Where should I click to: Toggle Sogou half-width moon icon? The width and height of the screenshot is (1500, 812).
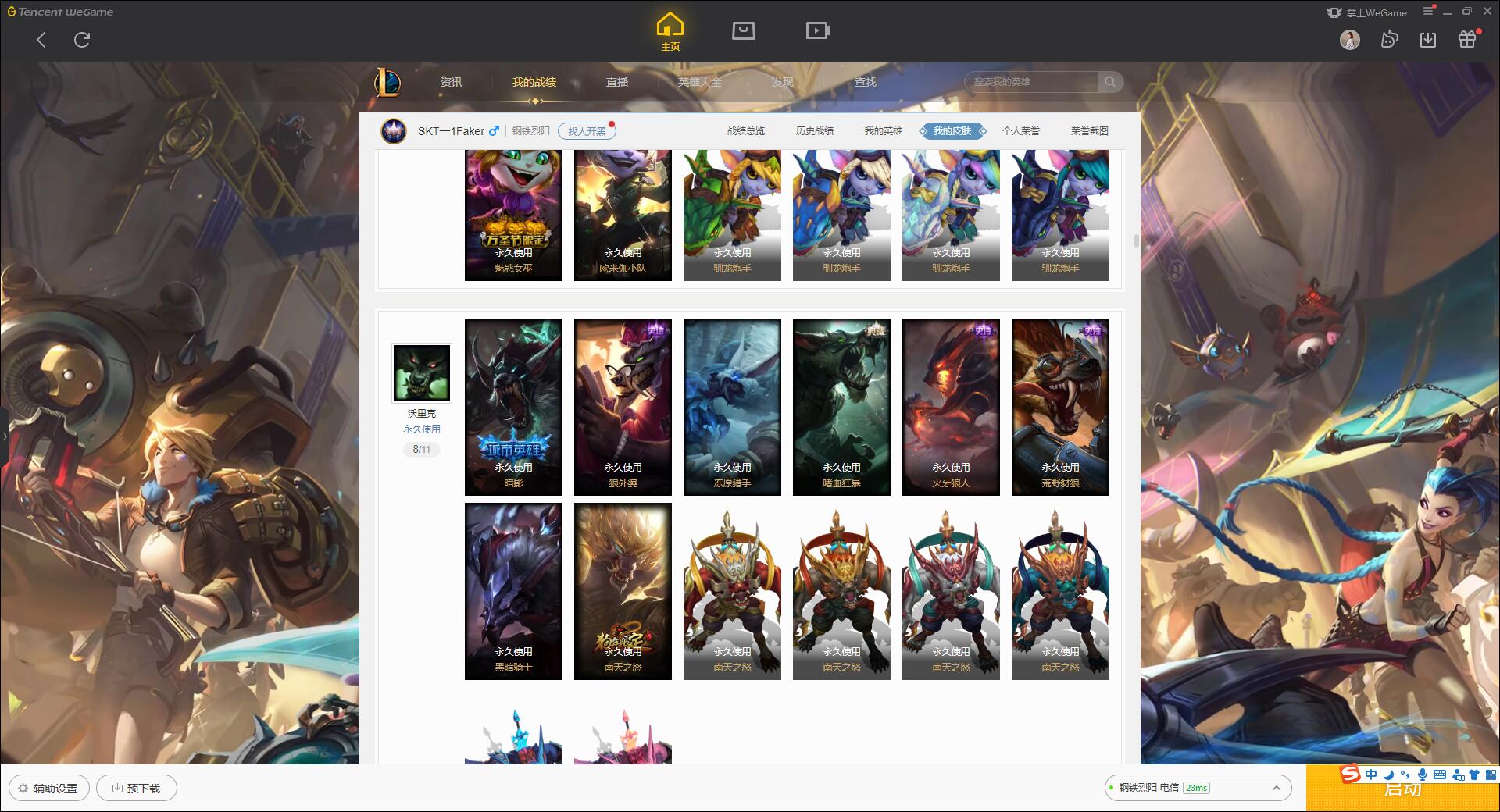click(x=1388, y=775)
